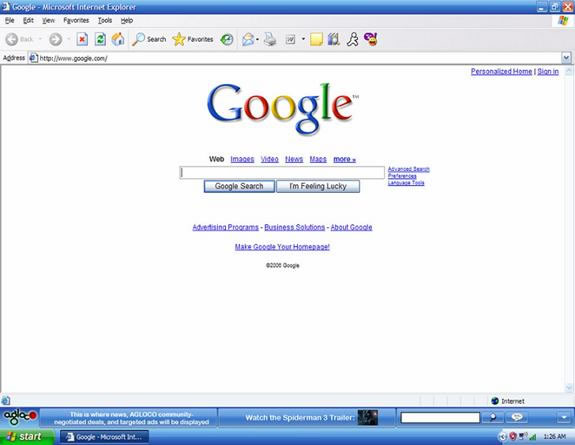Expand the AGLOCO toolbar options dropdown
Image resolution: width=575 pixels, height=445 pixels.
564,417
